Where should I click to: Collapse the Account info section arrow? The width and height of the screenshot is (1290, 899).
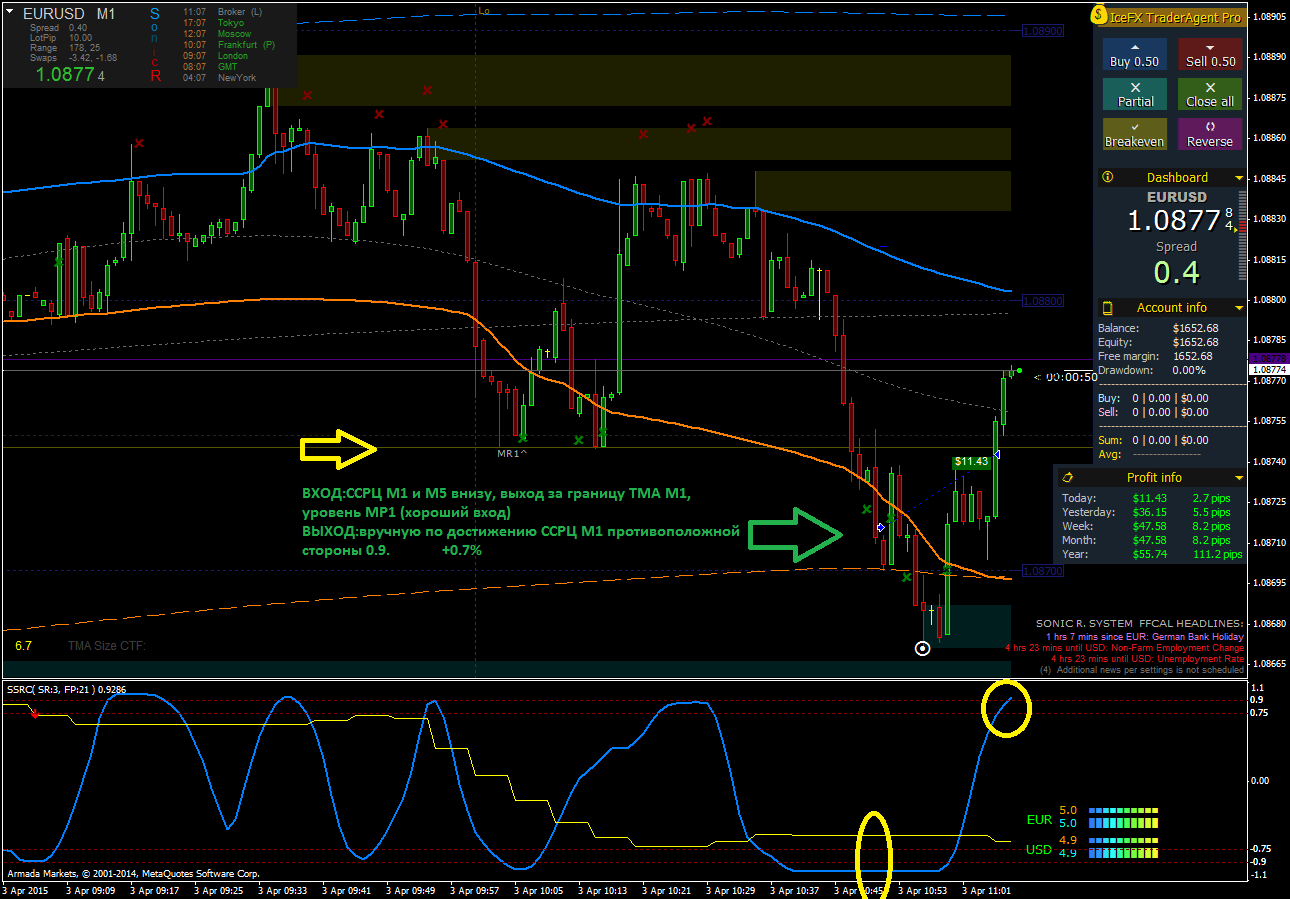point(1239,308)
